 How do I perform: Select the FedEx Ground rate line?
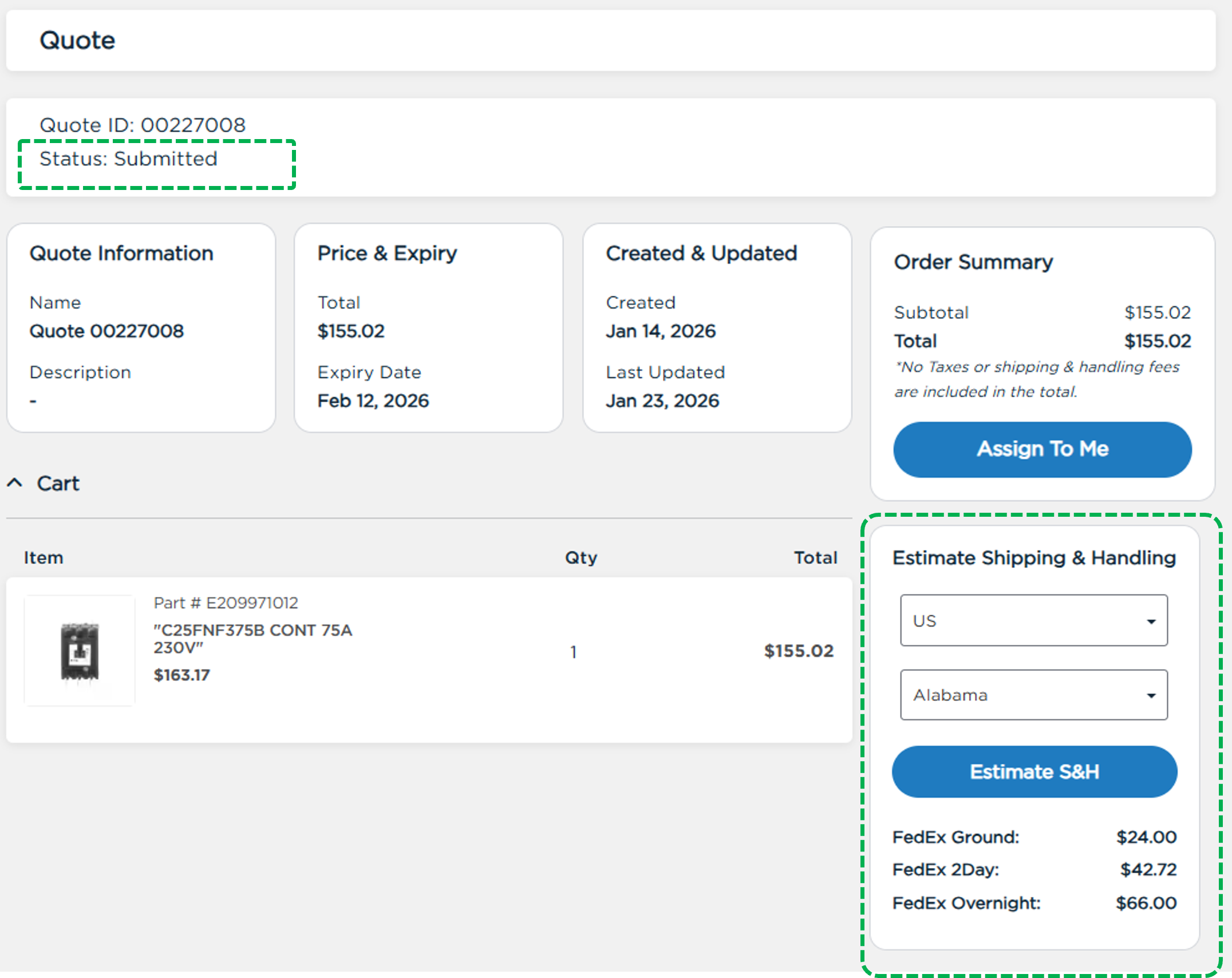click(x=955, y=837)
